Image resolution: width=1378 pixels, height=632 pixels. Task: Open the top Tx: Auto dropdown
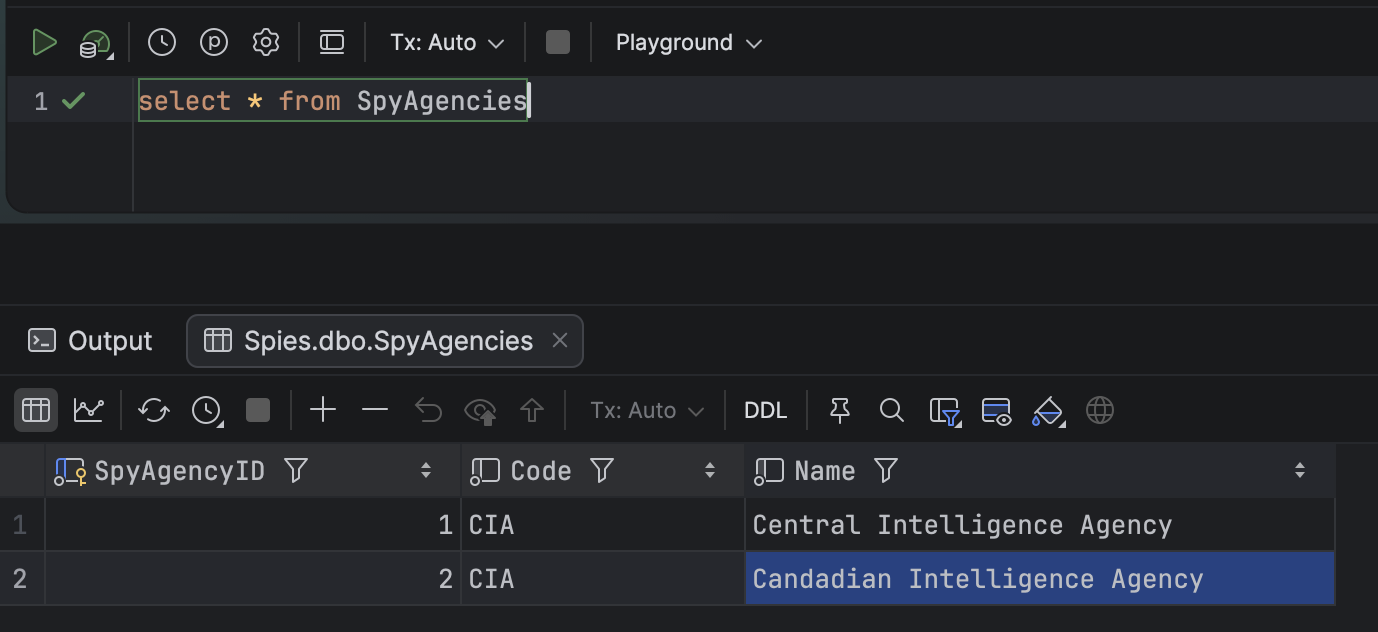(x=447, y=42)
